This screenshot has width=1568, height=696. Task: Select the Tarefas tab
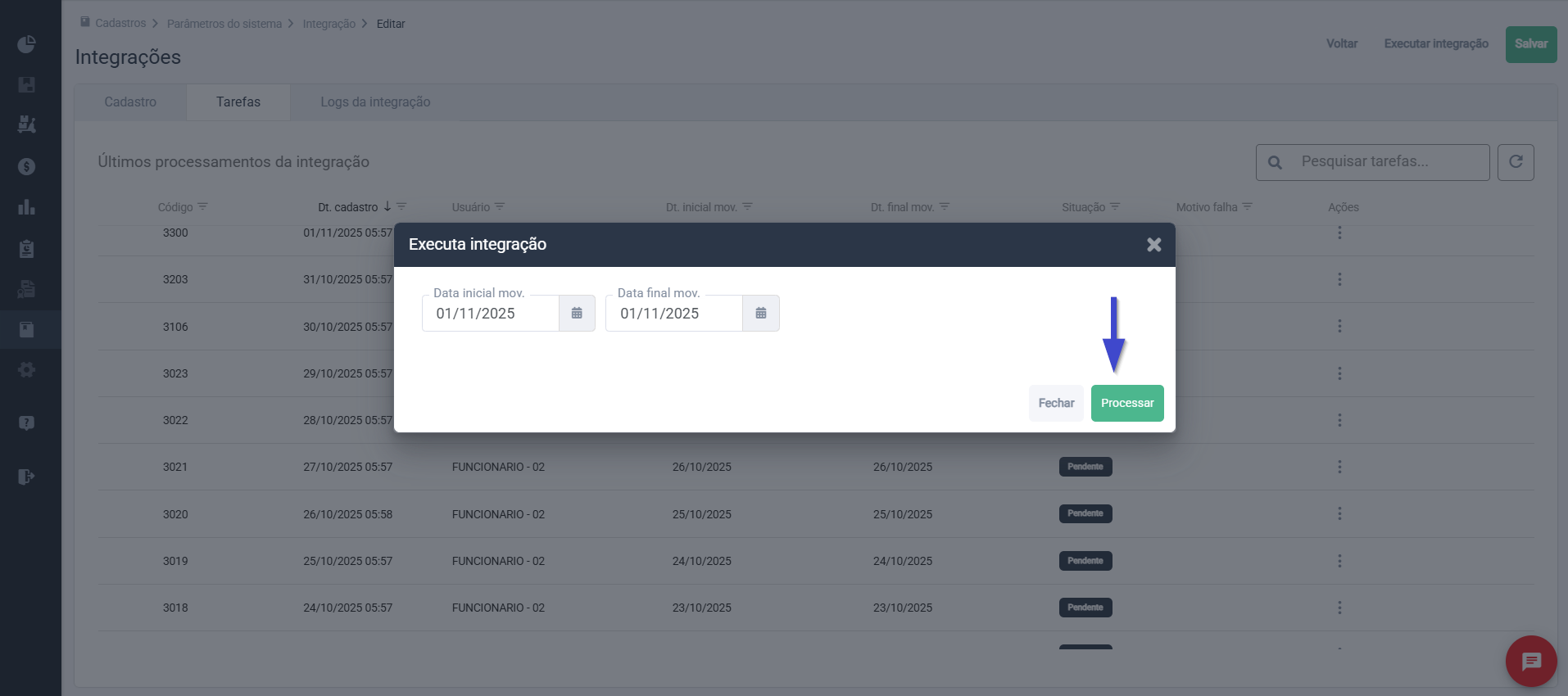(x=238, y=102)
